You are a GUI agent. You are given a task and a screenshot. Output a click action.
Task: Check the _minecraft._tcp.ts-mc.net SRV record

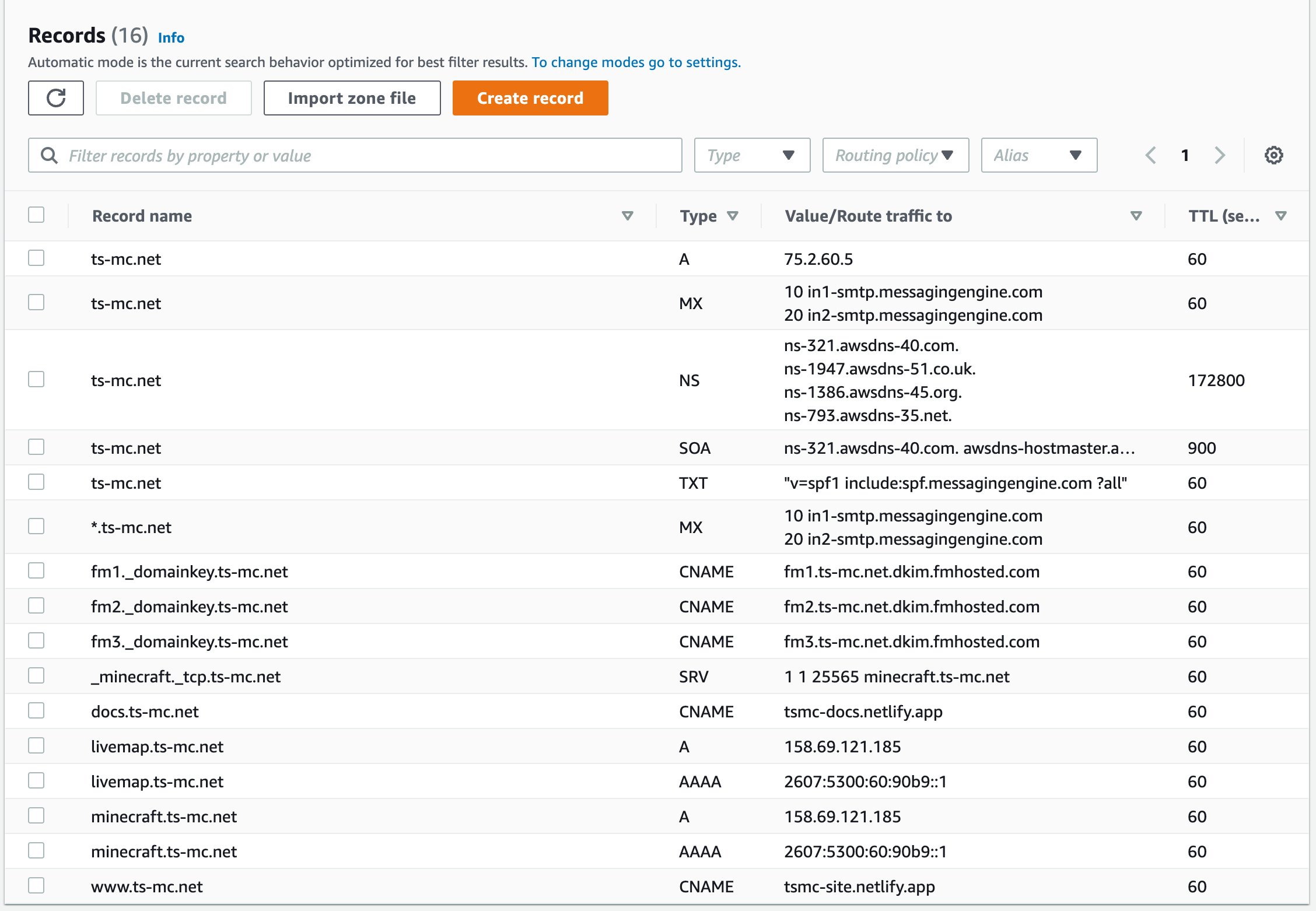pyautogui.click(x=36, y=675)
